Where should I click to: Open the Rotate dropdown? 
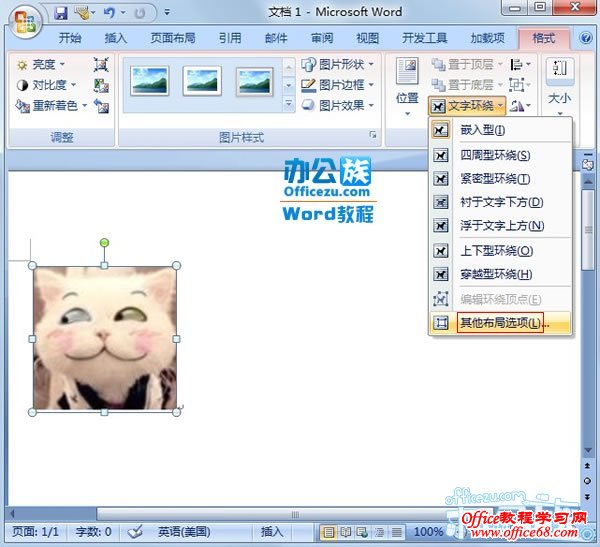tap(520, 106)
